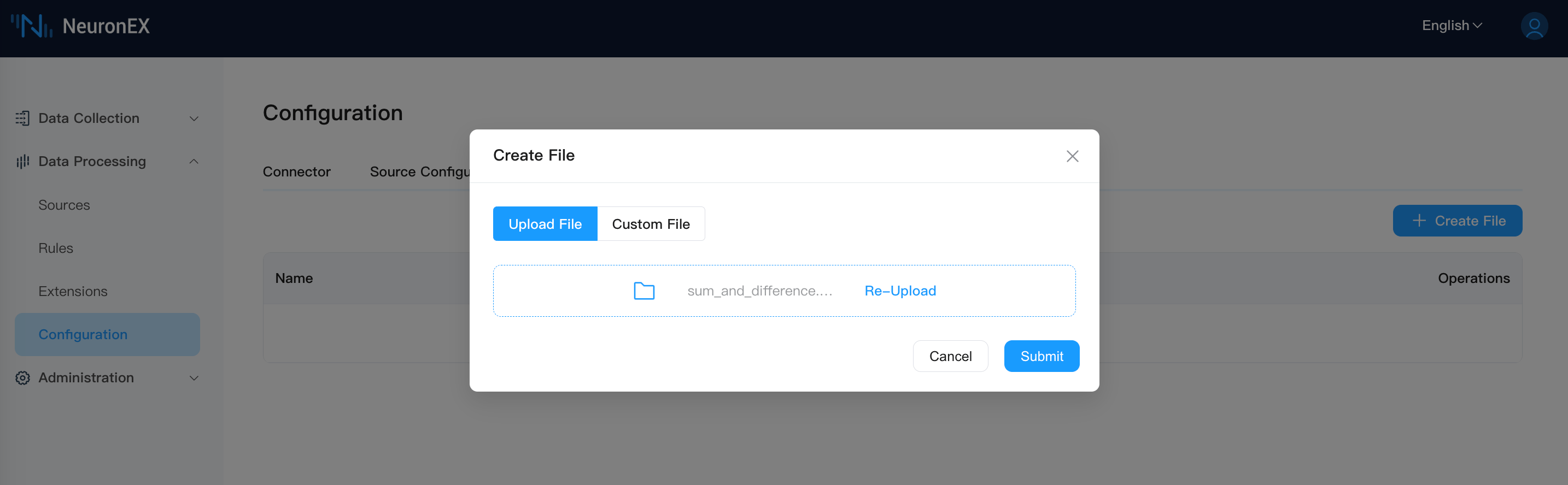
Task: Open the user profile avatar
Action: tap(1534, 26)
